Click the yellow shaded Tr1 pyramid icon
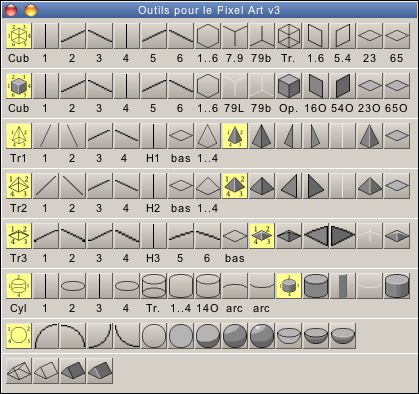This screenshot has width=419, height=394. (235, 136)
